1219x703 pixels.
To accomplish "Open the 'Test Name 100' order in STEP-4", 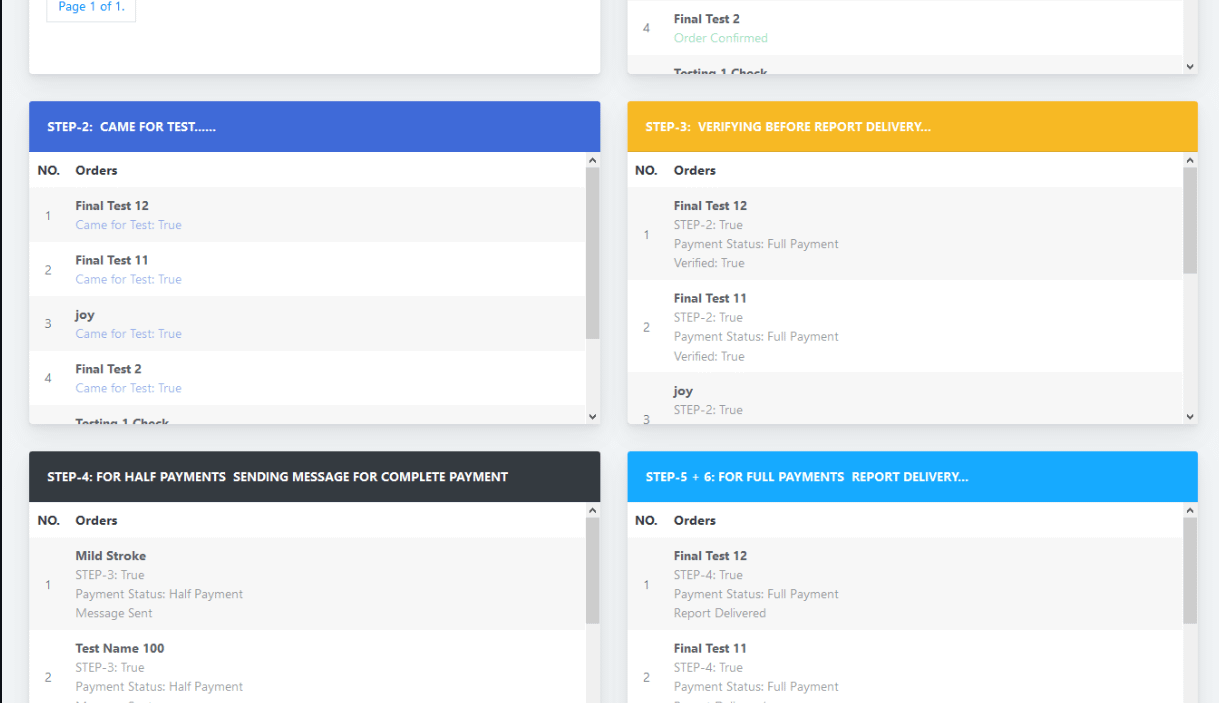I will click(119, 648).
